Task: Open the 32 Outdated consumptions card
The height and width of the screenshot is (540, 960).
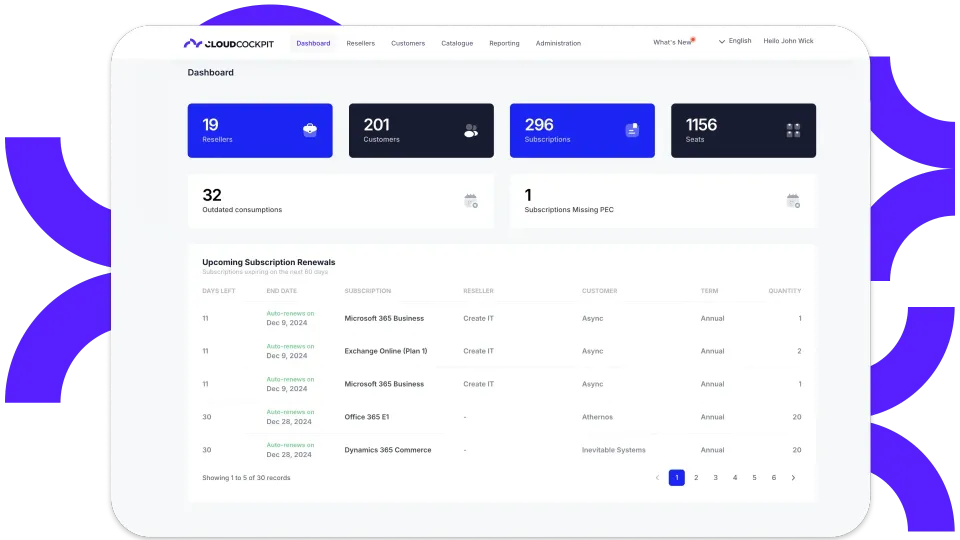Action: (x=340, y=201)
